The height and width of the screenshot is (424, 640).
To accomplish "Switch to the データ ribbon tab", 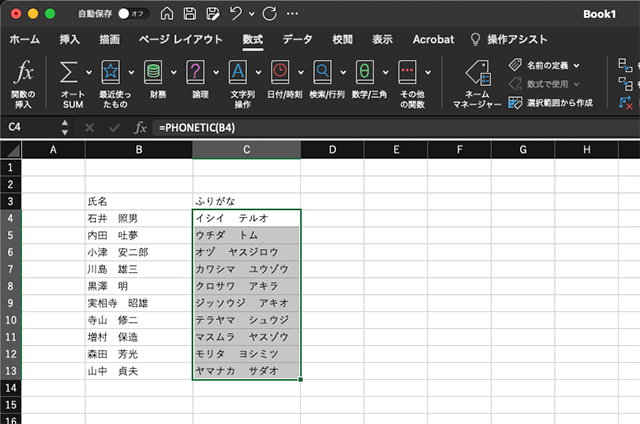I will (297, 39).
